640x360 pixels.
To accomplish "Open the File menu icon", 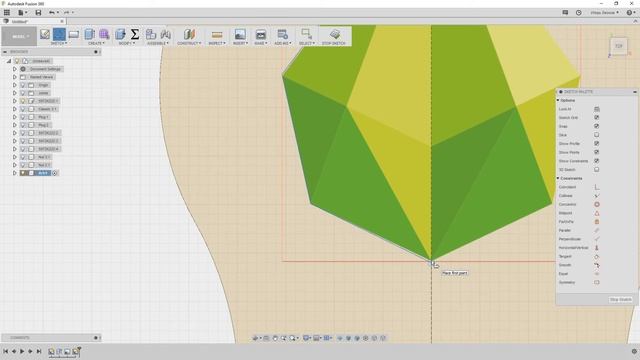I will pyautogui.click(x=21, y=13).
